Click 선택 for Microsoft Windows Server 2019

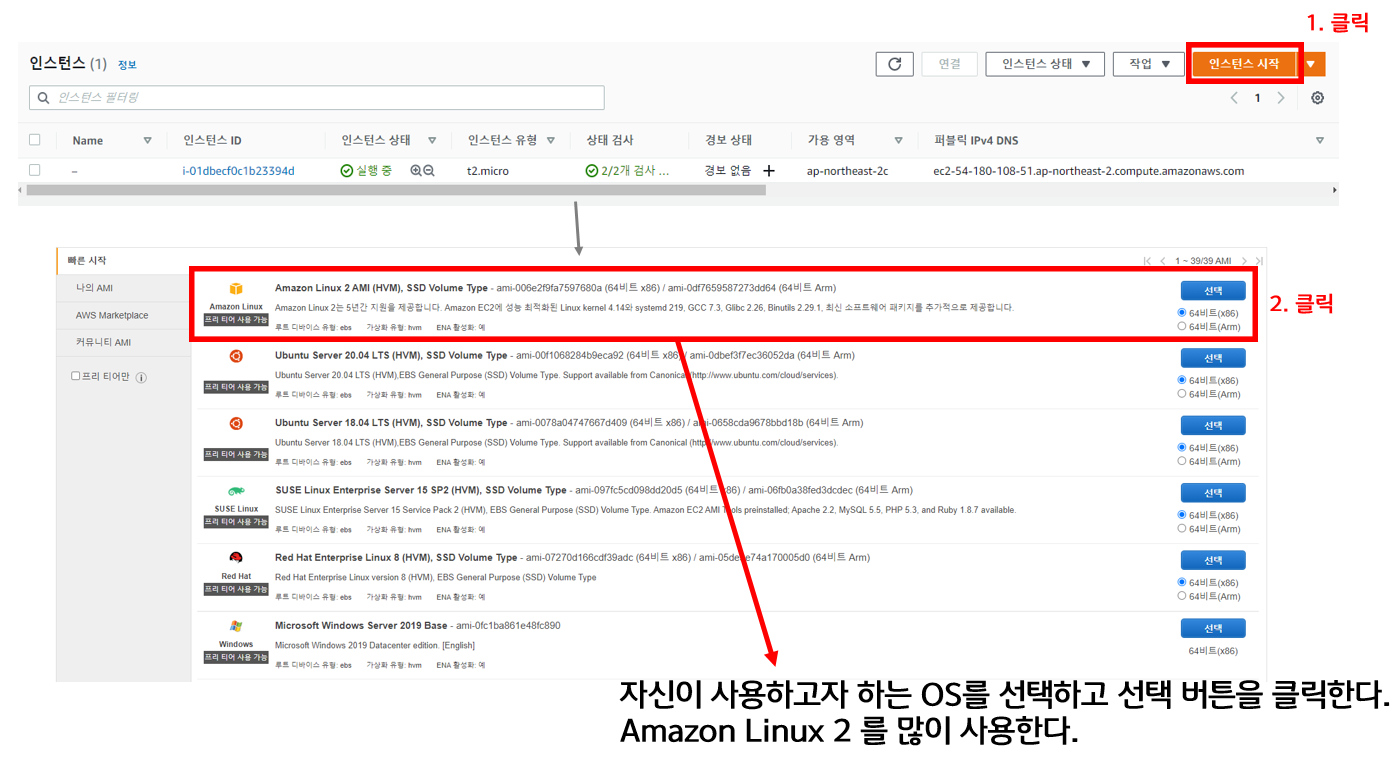[1213, 628]
